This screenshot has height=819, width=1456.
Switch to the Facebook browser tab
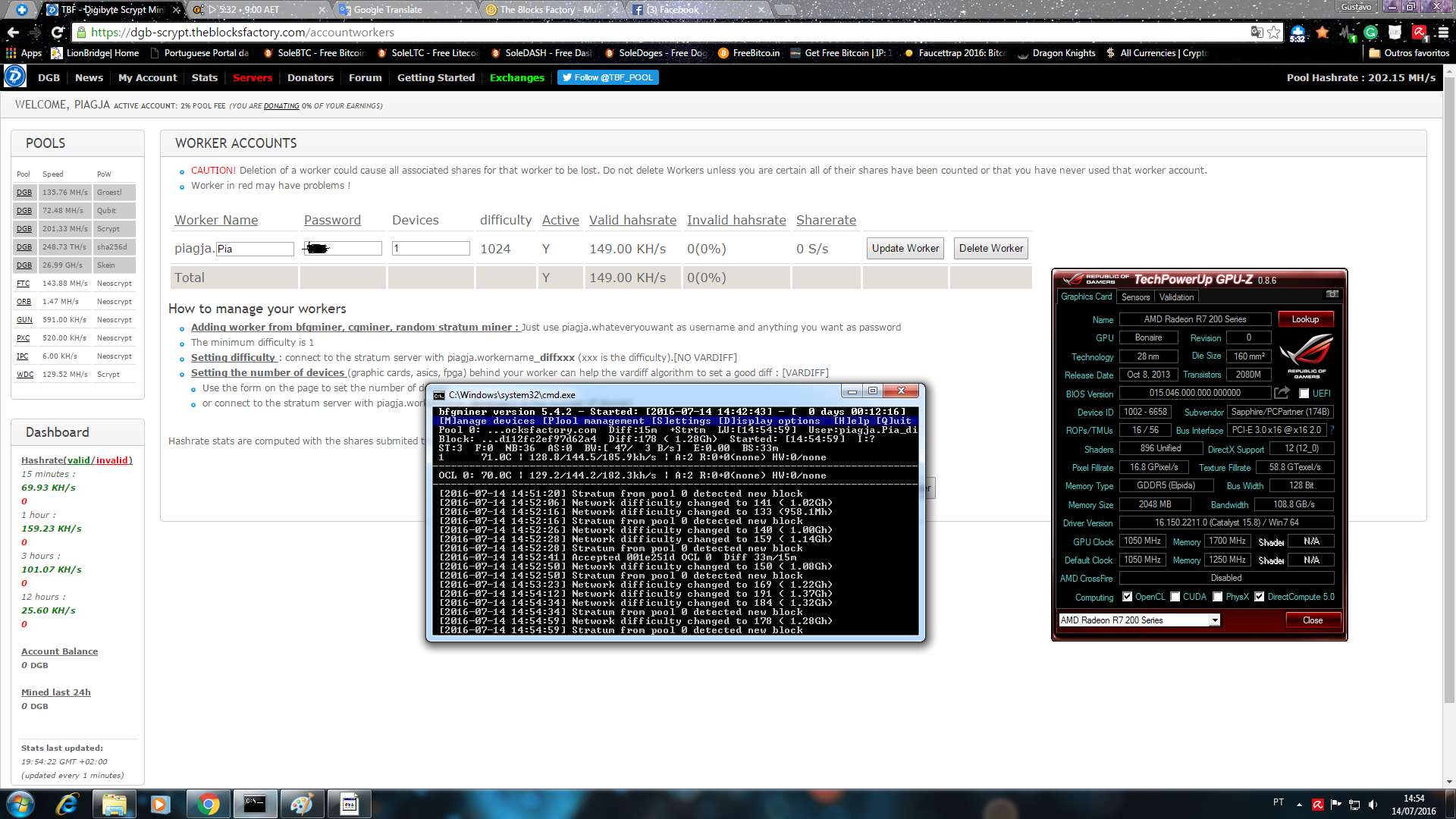click(698, 10)
